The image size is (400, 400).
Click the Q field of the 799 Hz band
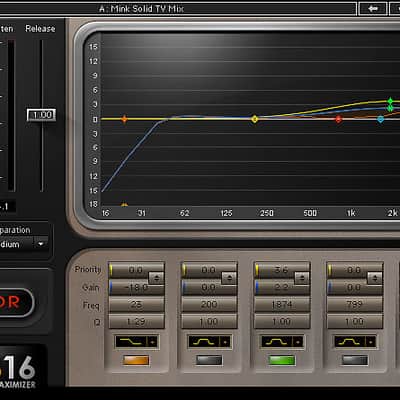355,322
